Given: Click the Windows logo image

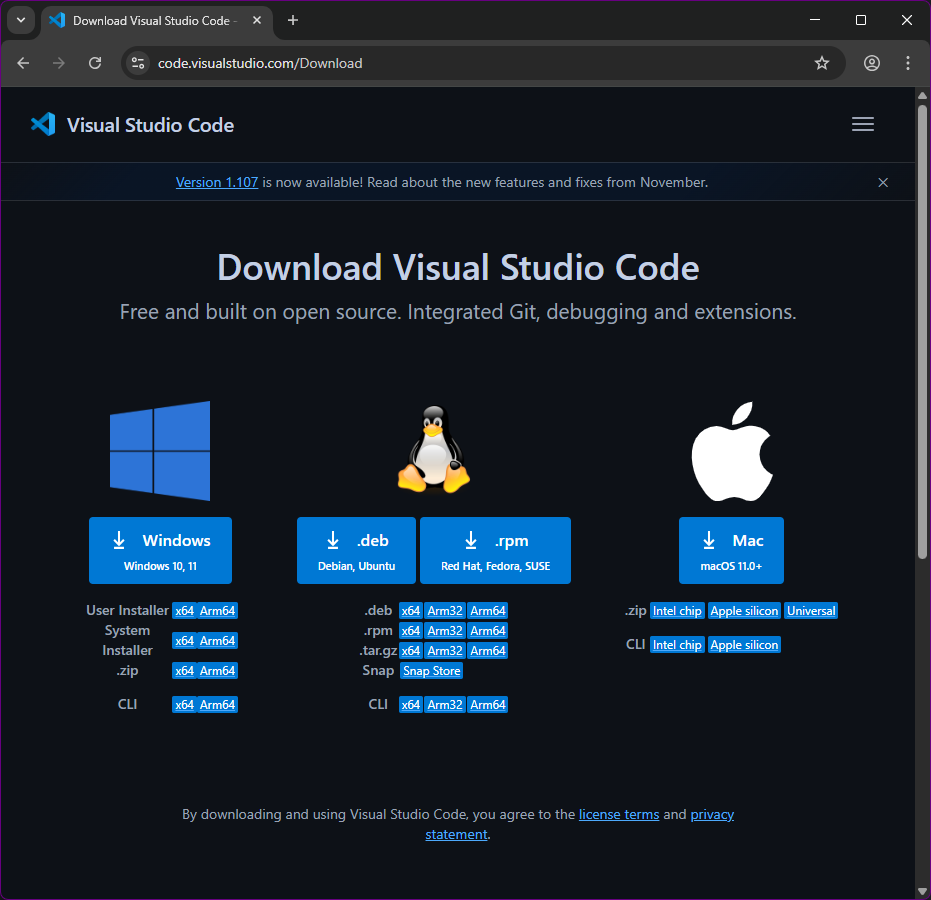Looking at the screenshot, I should (x=160, y=450).
